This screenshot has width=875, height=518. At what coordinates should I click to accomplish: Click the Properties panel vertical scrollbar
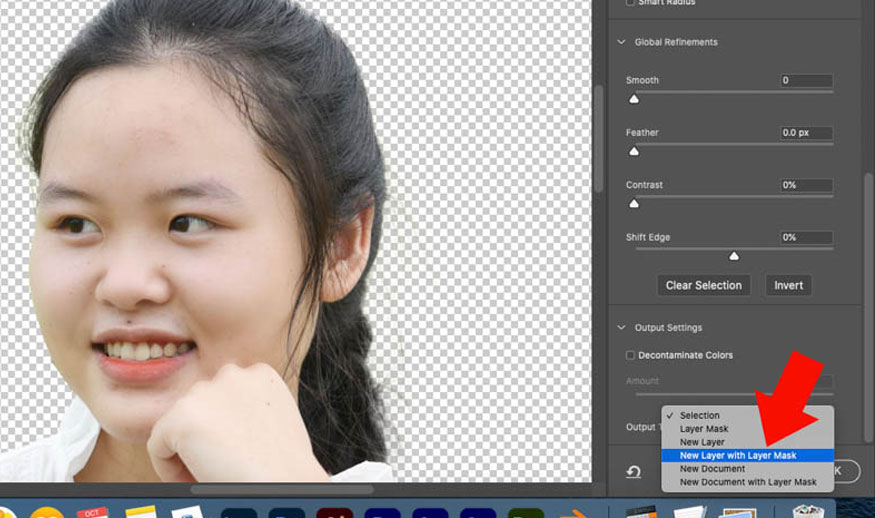coord(868,307)
